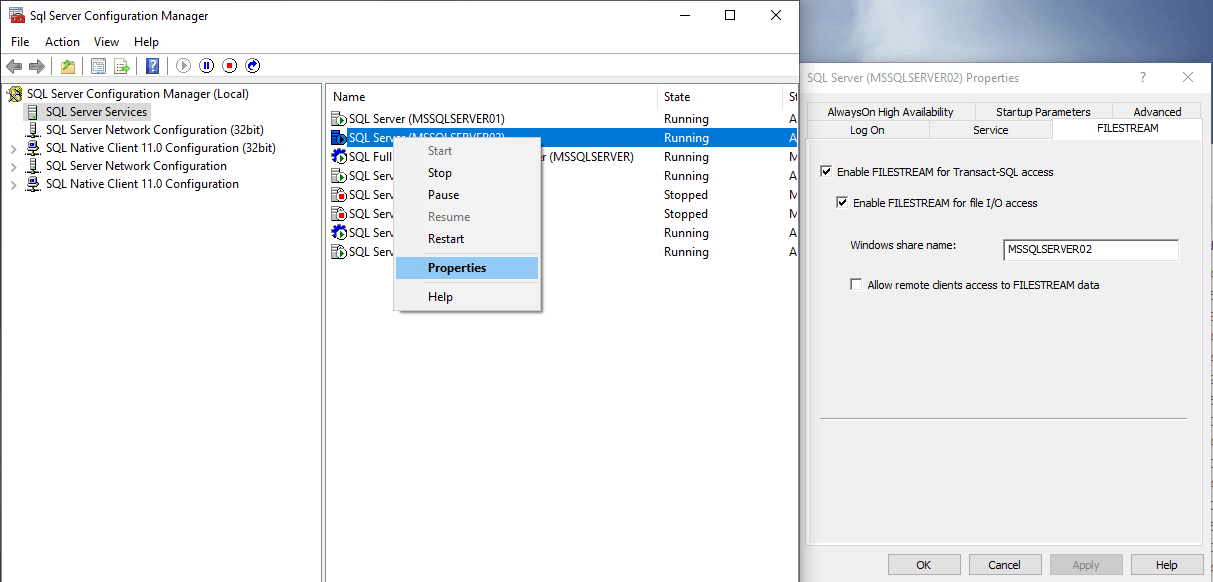1213x582 pixels.
Task: Click the Windows share name text field
Action: pos(1090,250)
